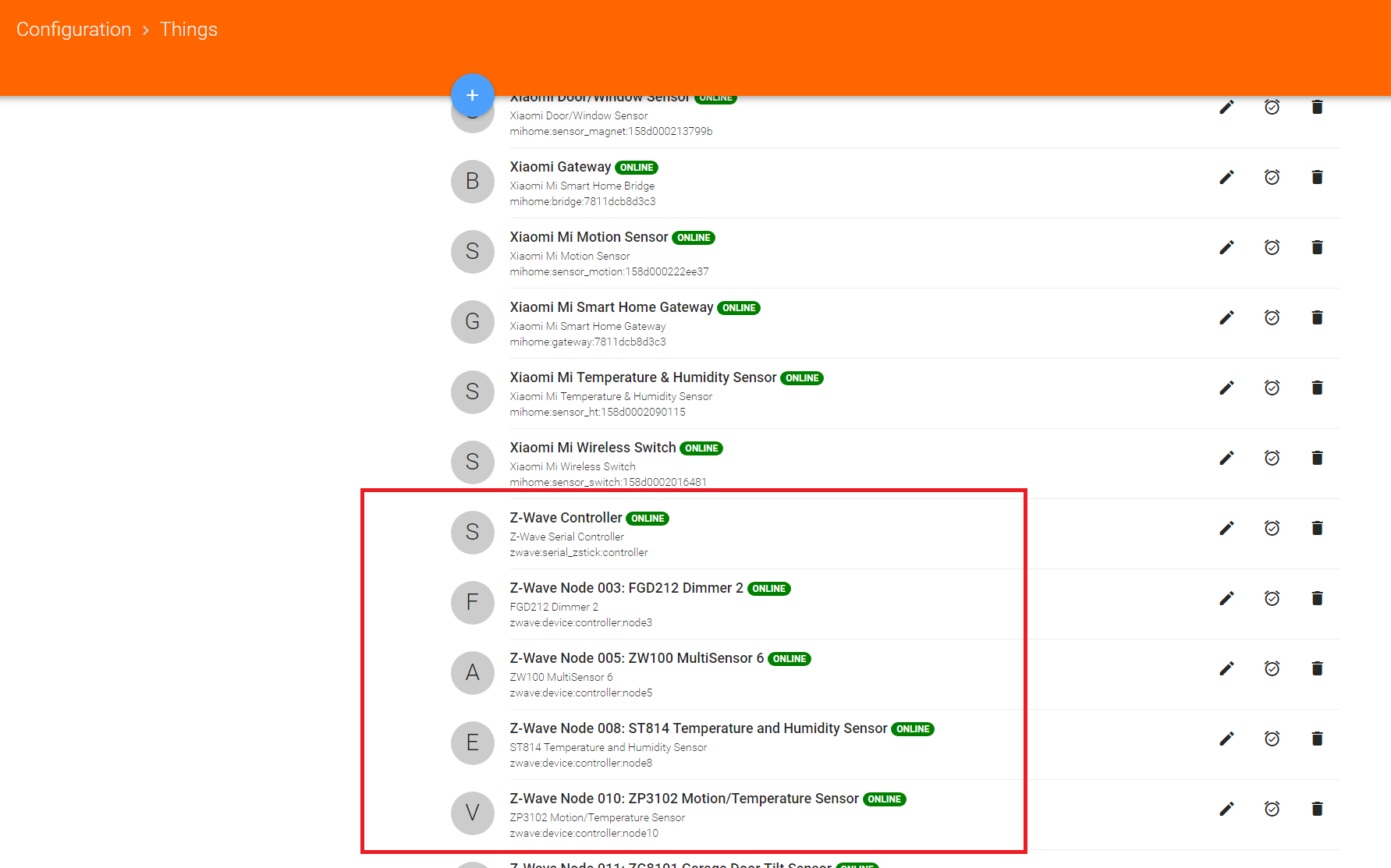Click the alarm-check icon for Xiaomi Mi Temperature & Humidity Sensor
Screen dimensions: 1391x868
pos(1272,388)
